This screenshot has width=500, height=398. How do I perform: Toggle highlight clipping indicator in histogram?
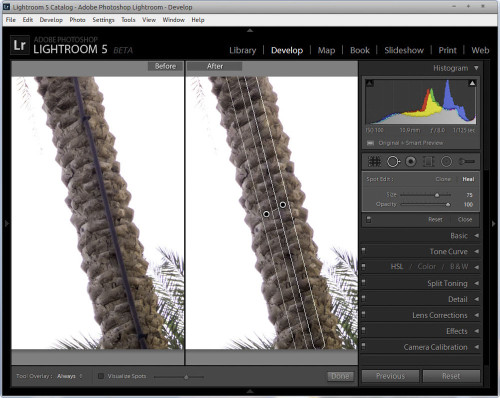[472, 83]
